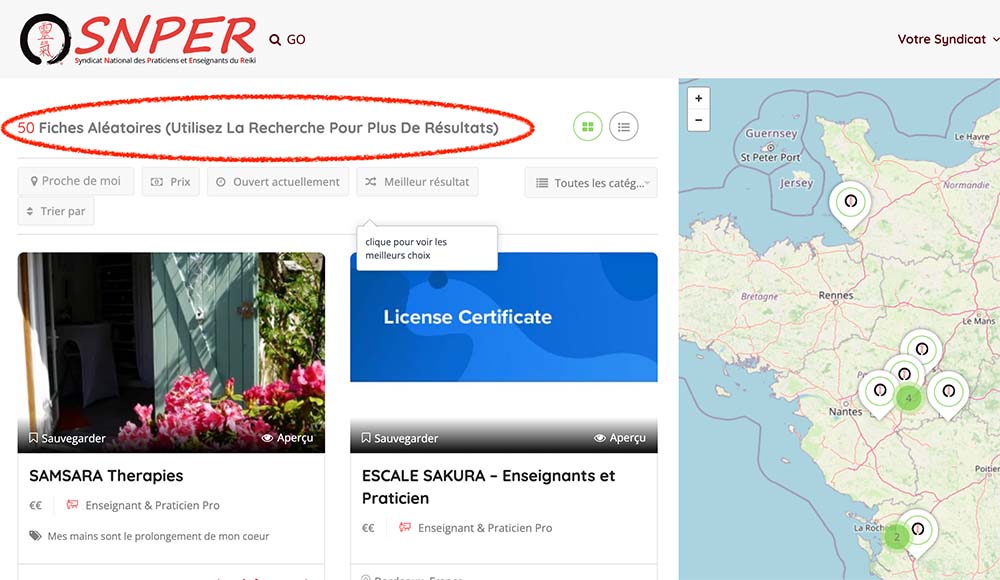Save the SAMSARA Therapies listing
Viewport: 1000px width, 580px height.
click(67, 438)
